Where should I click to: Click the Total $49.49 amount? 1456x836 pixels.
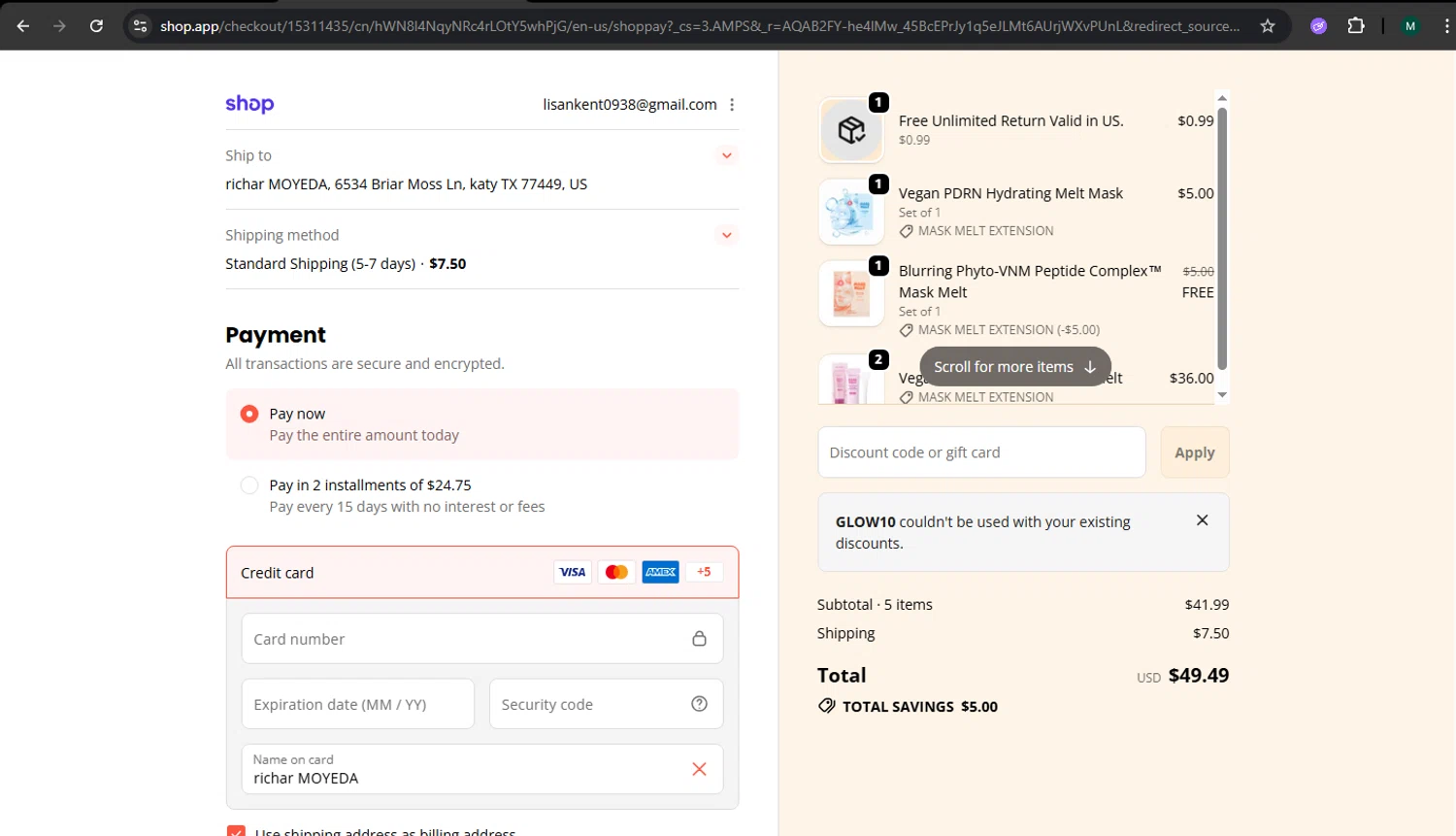pos(1199,675)
